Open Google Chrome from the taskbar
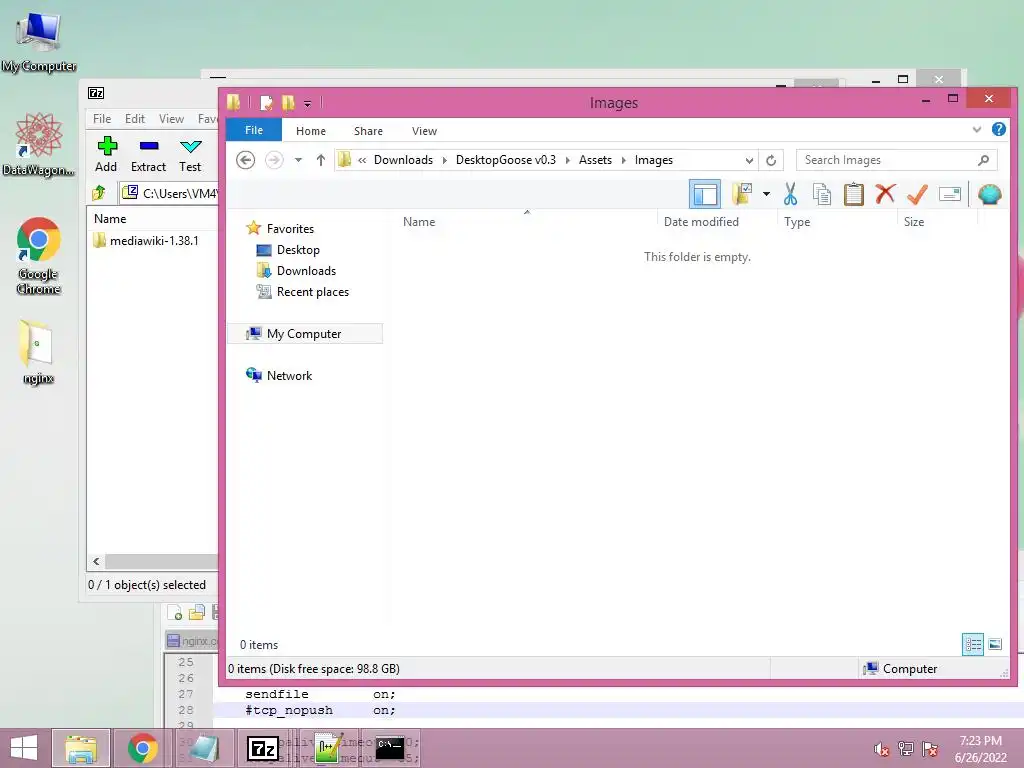1024x768 pixels. pos(142,748)
